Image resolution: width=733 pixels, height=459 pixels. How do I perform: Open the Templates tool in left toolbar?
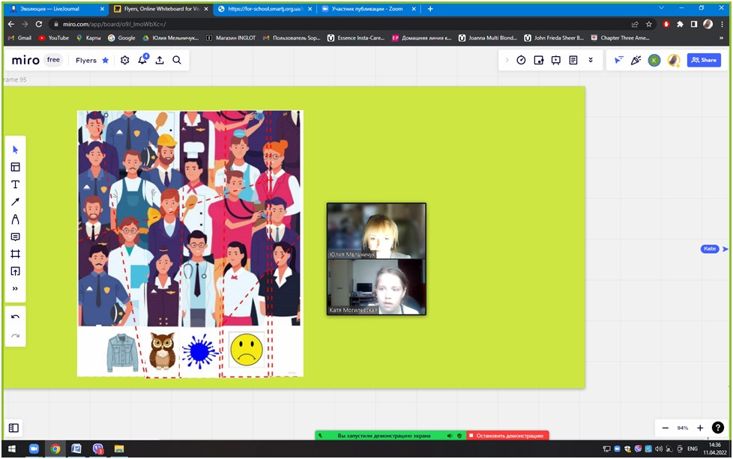coord(15,167)
